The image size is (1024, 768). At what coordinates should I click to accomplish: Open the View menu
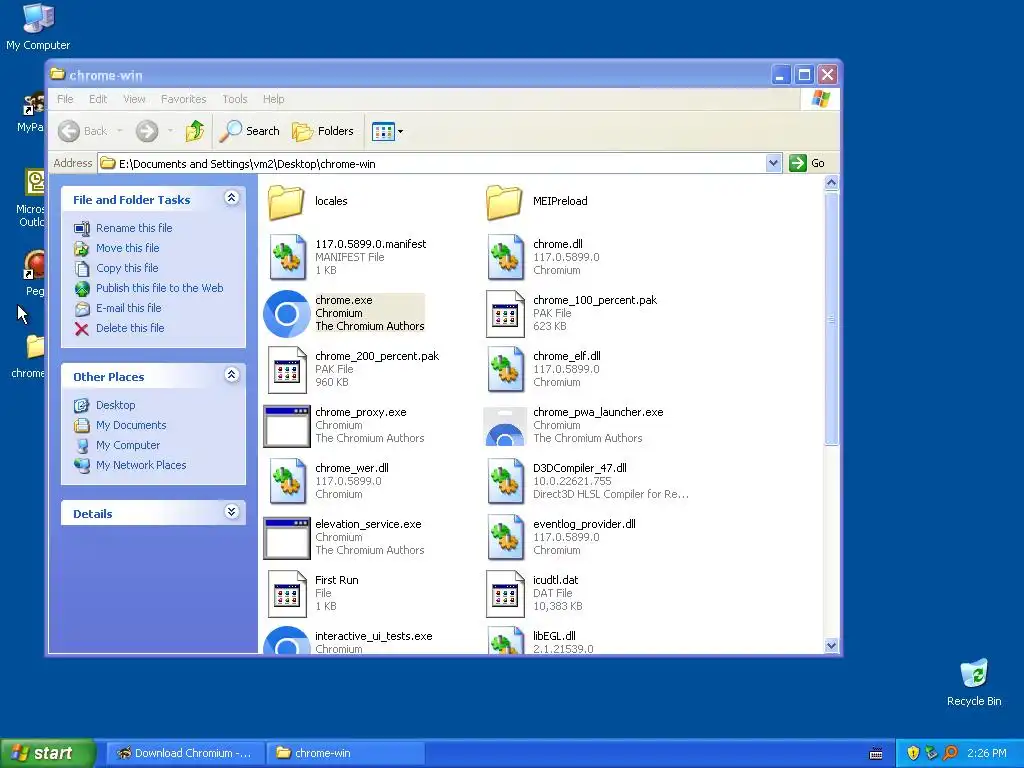pos(134,99)
